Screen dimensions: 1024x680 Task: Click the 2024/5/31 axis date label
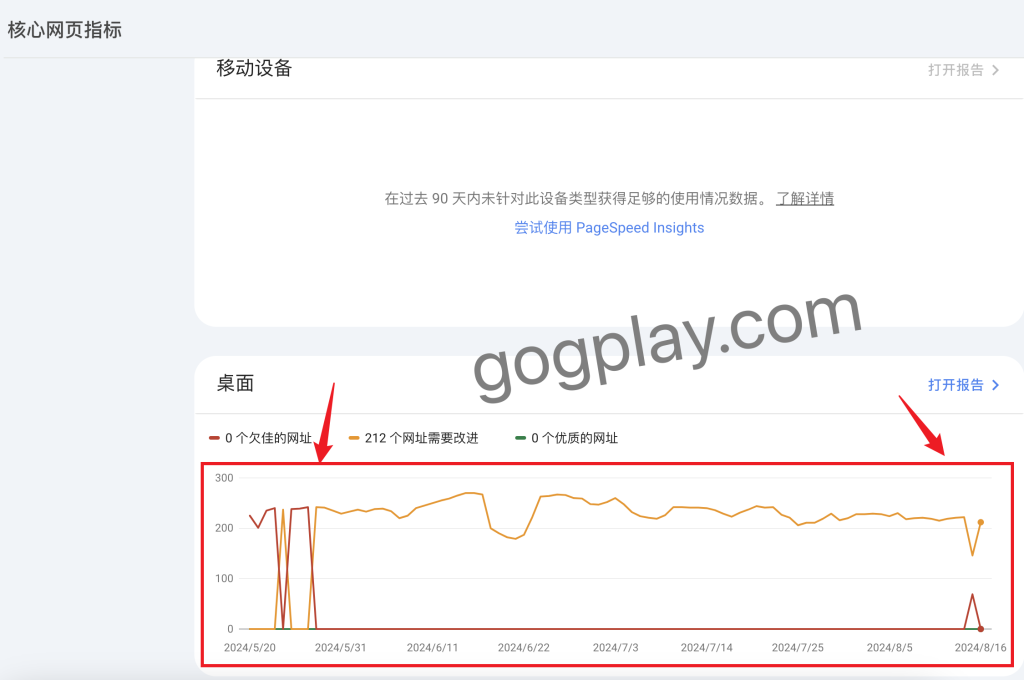pyautogui.click(x=340, y=647)
